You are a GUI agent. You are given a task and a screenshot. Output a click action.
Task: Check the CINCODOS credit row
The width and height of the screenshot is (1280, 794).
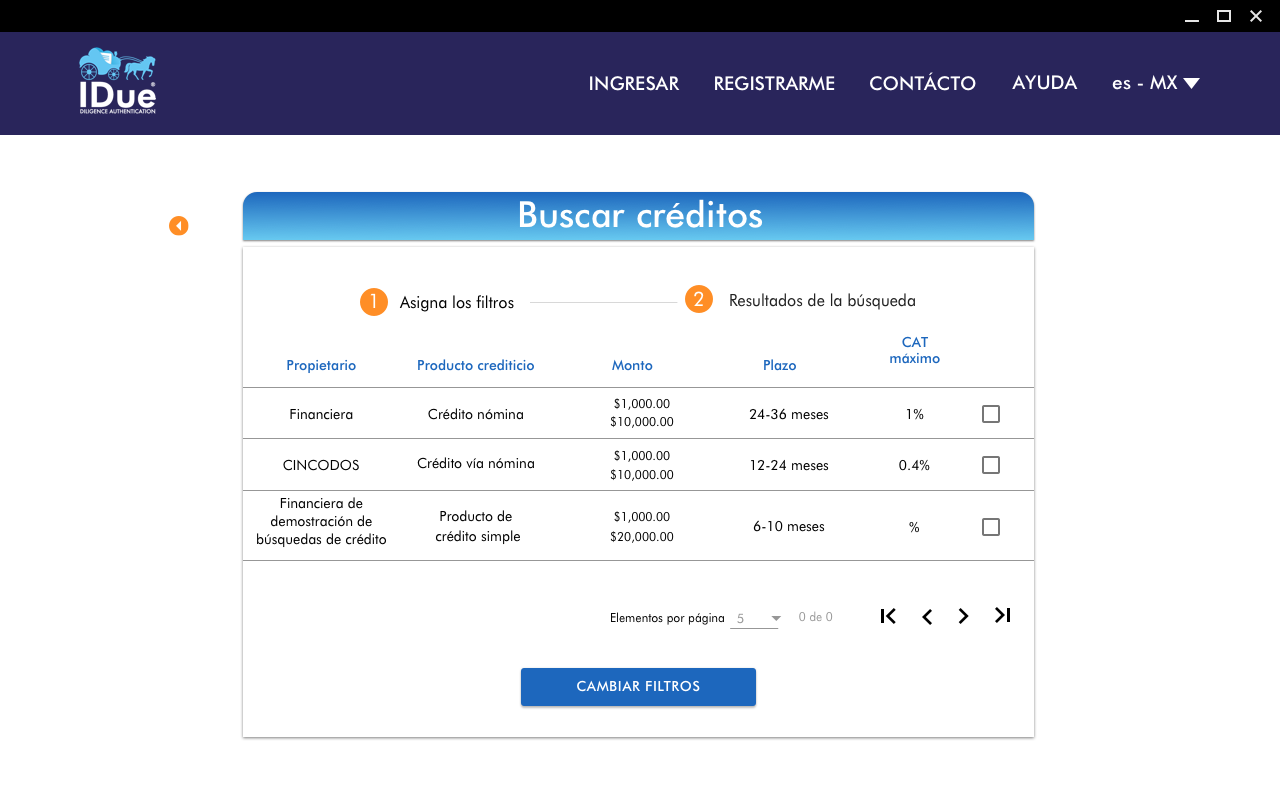[x=991, y=465]
